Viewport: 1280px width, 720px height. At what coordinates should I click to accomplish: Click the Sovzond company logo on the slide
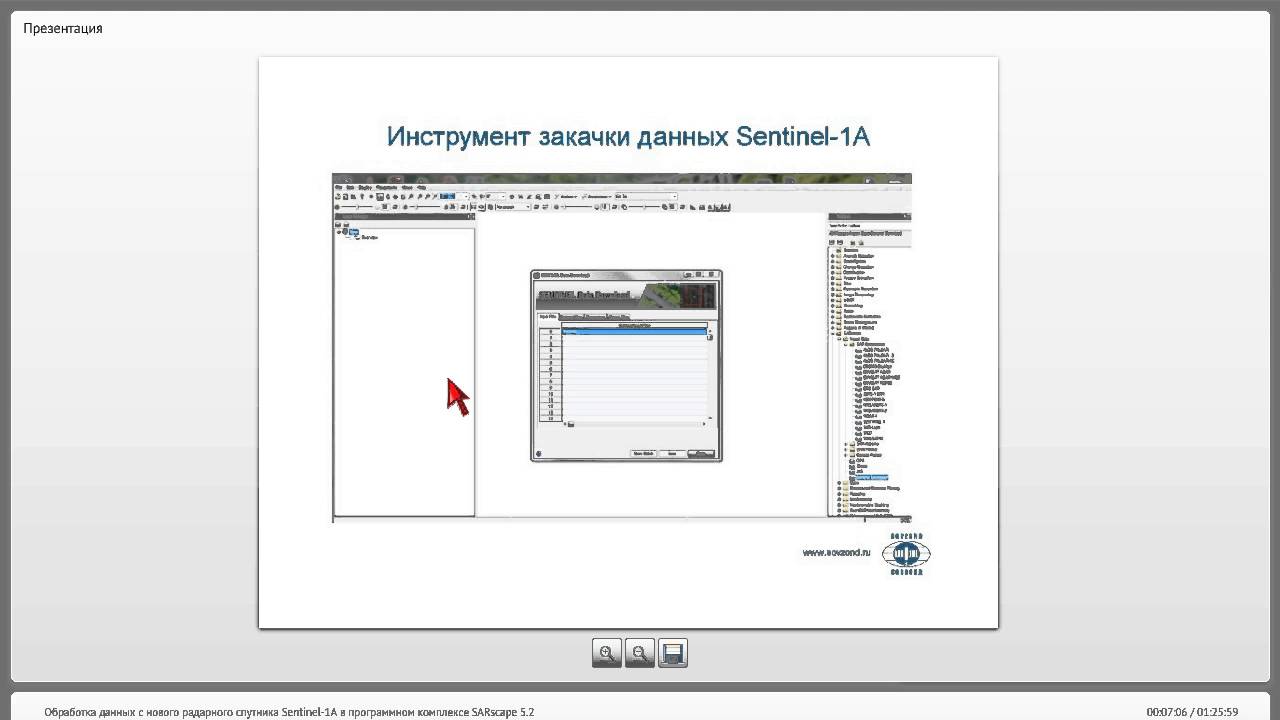[x=906, y=554]
